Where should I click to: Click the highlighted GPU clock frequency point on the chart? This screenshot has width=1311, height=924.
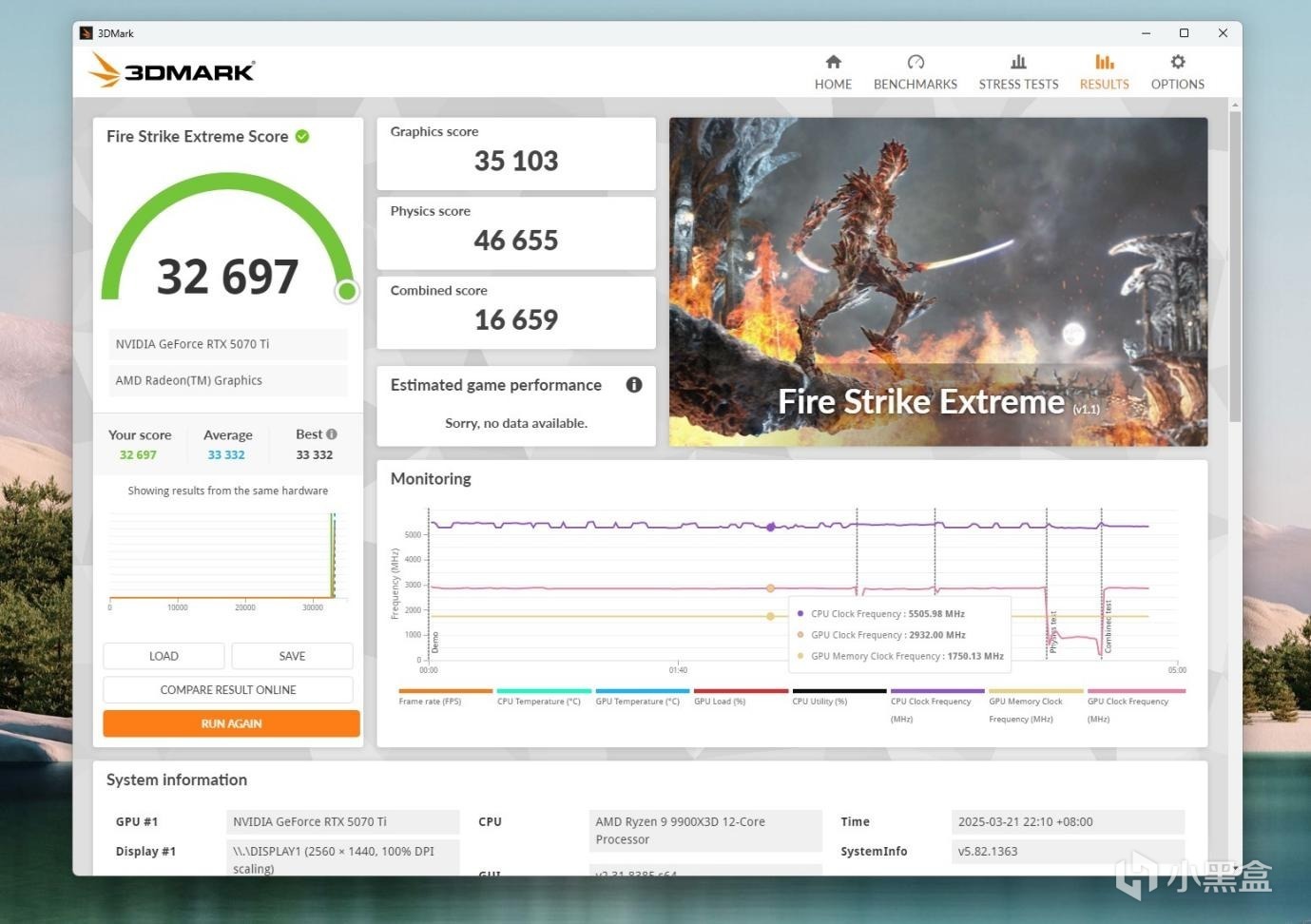pos(770,588)
